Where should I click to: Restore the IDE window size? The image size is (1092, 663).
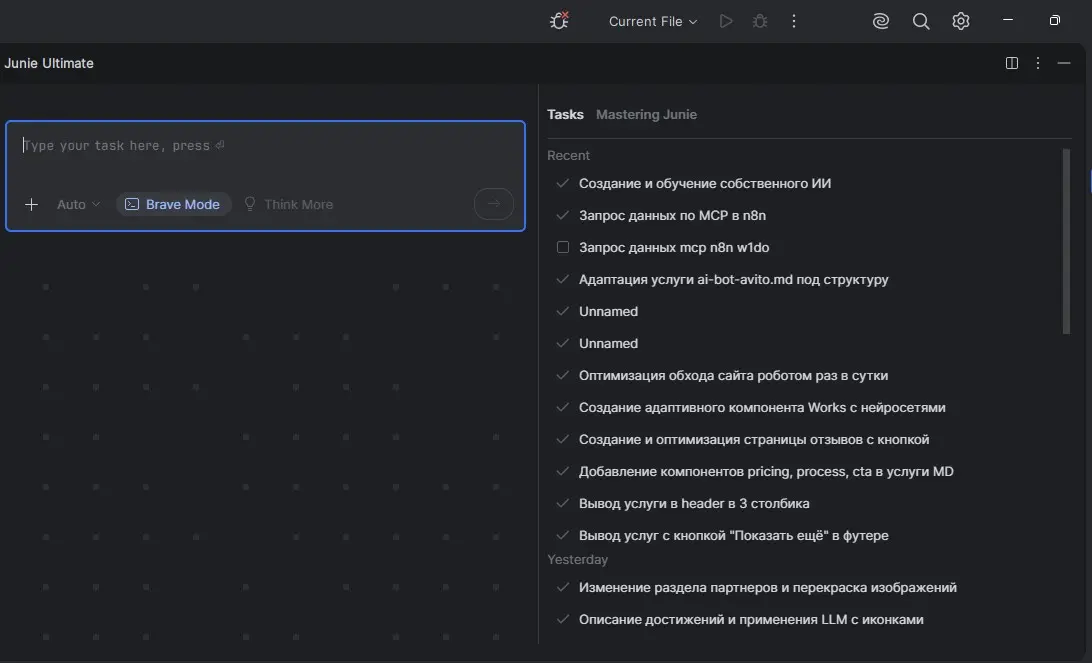tap(1054, 20)
